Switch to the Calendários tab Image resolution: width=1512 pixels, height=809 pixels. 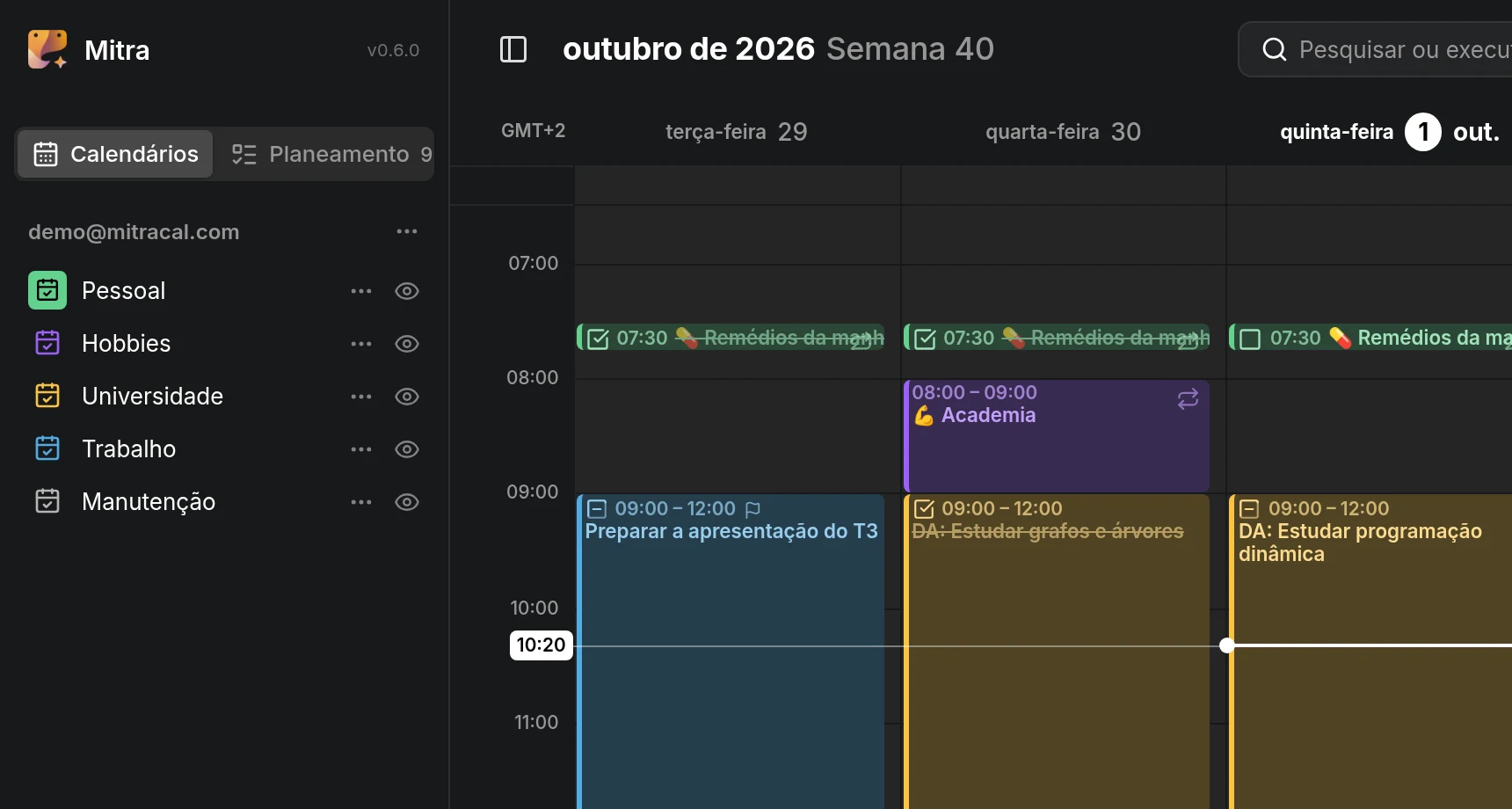115,154
